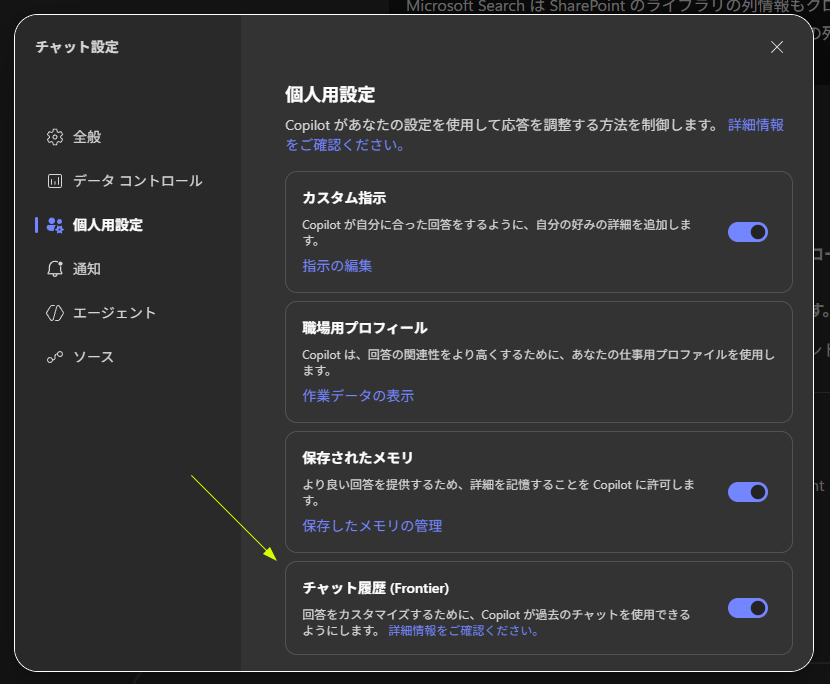Image resolution: width=830 pixels, height=684 pixels.
Task: Click the エージェント code-bracket icon
Action: [x=55, y=313]
